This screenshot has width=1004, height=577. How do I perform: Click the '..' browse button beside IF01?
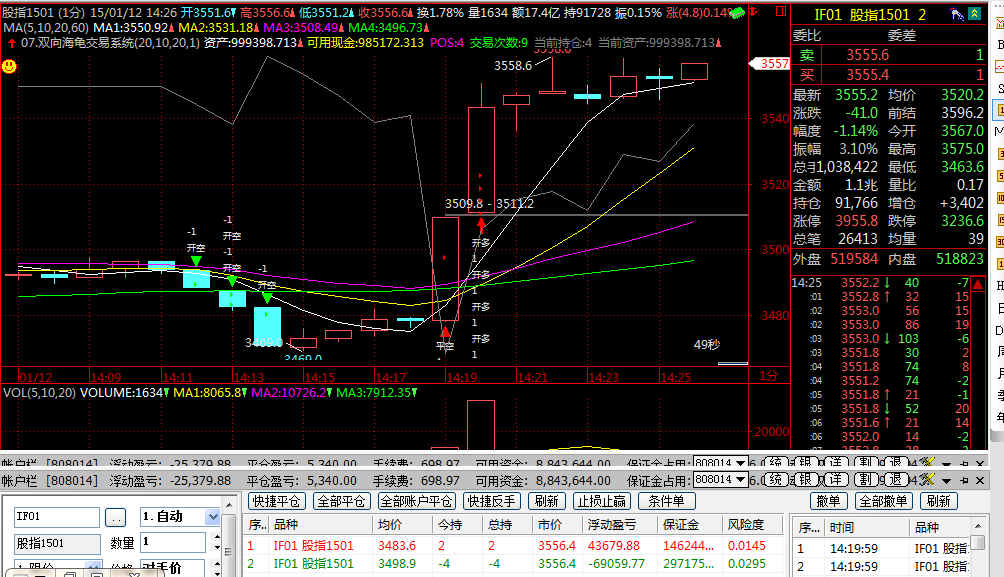tap(116, 517)
